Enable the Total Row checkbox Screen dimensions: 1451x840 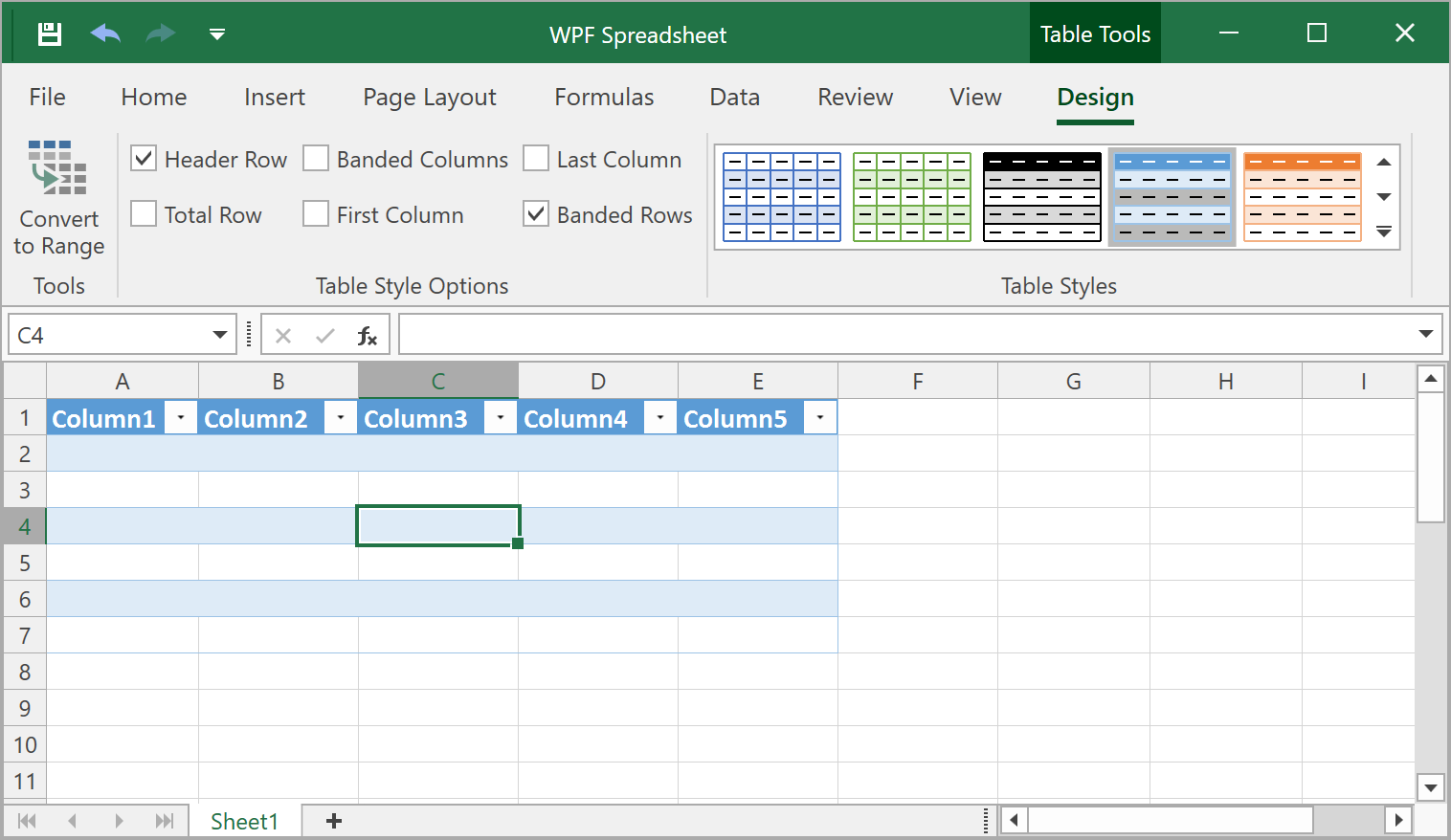point(144,214)
